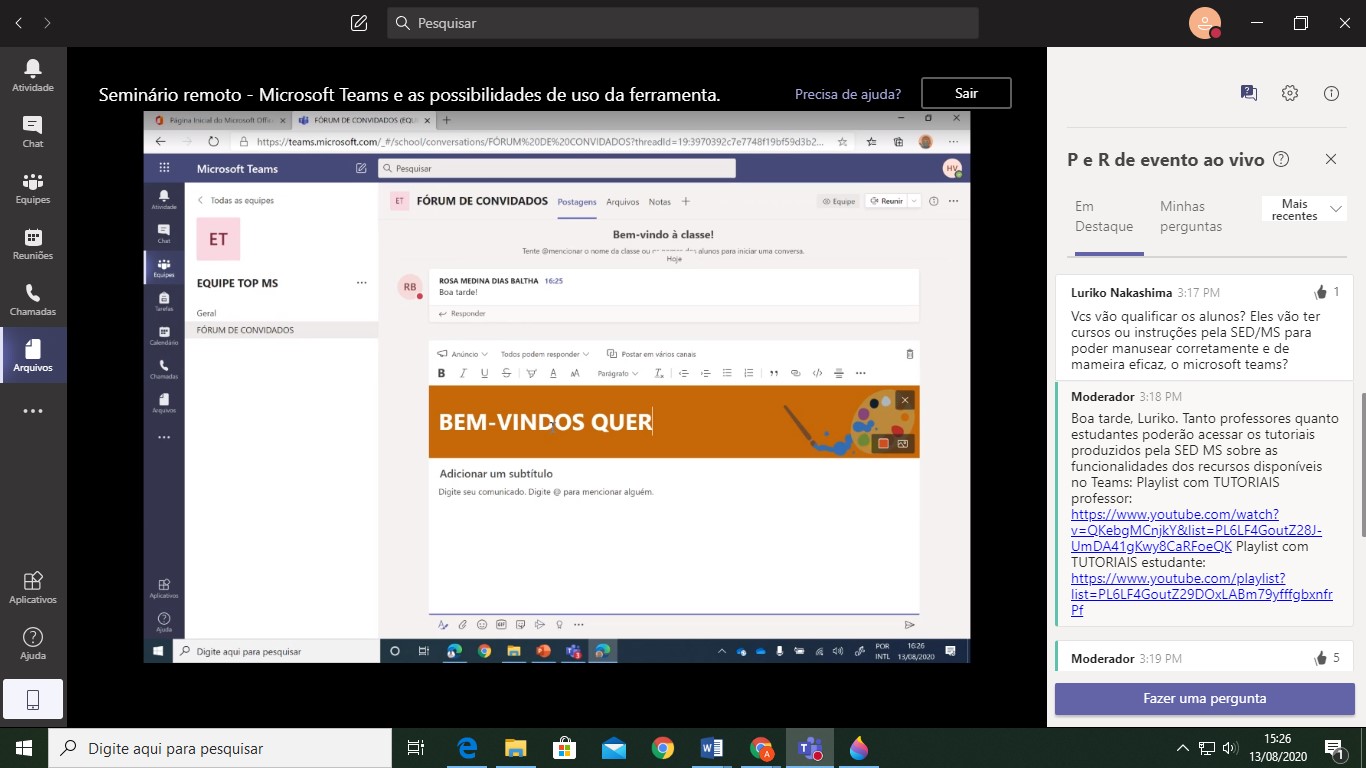Open Microsoft Edge from the taskbar
The image size is (1366, 768).
pos(466,748)
